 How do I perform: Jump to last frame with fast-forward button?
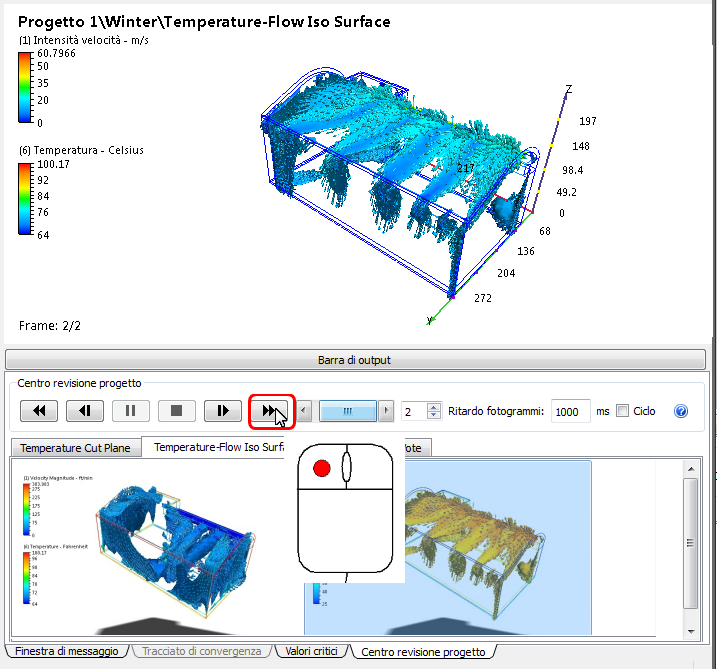(x=270, y=411)
